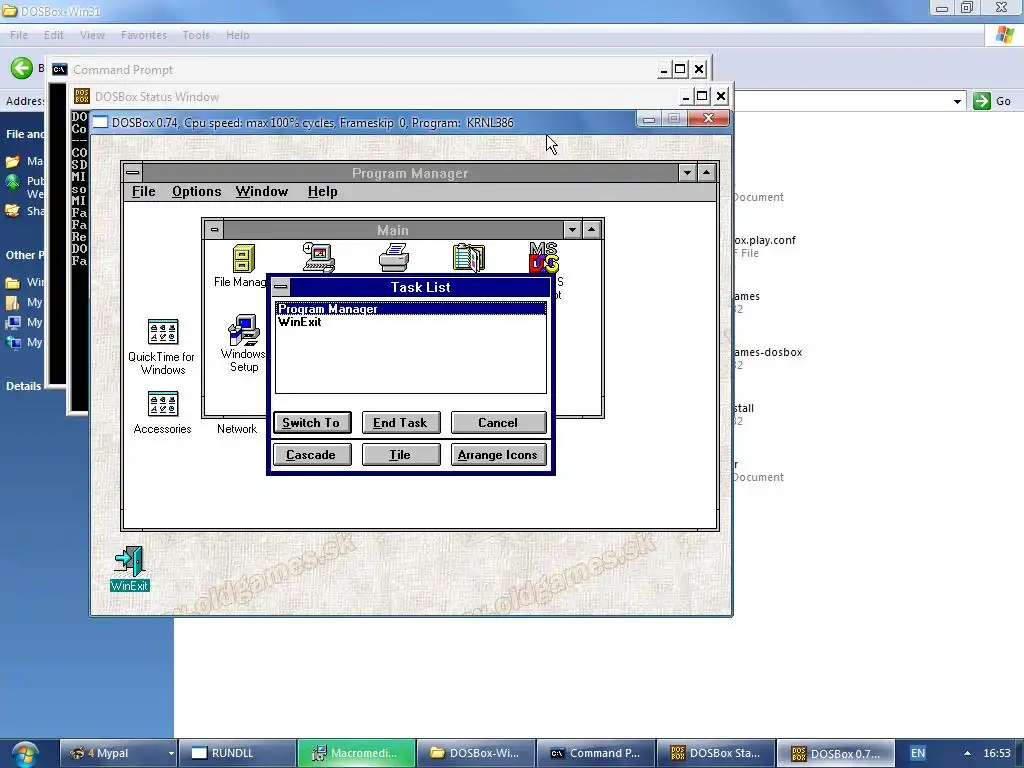Image resolution: width=1024 pixels, height=768 pixels.
Task: Expand the Explorer address bar dropdown
Action: (x=957, y=101)
